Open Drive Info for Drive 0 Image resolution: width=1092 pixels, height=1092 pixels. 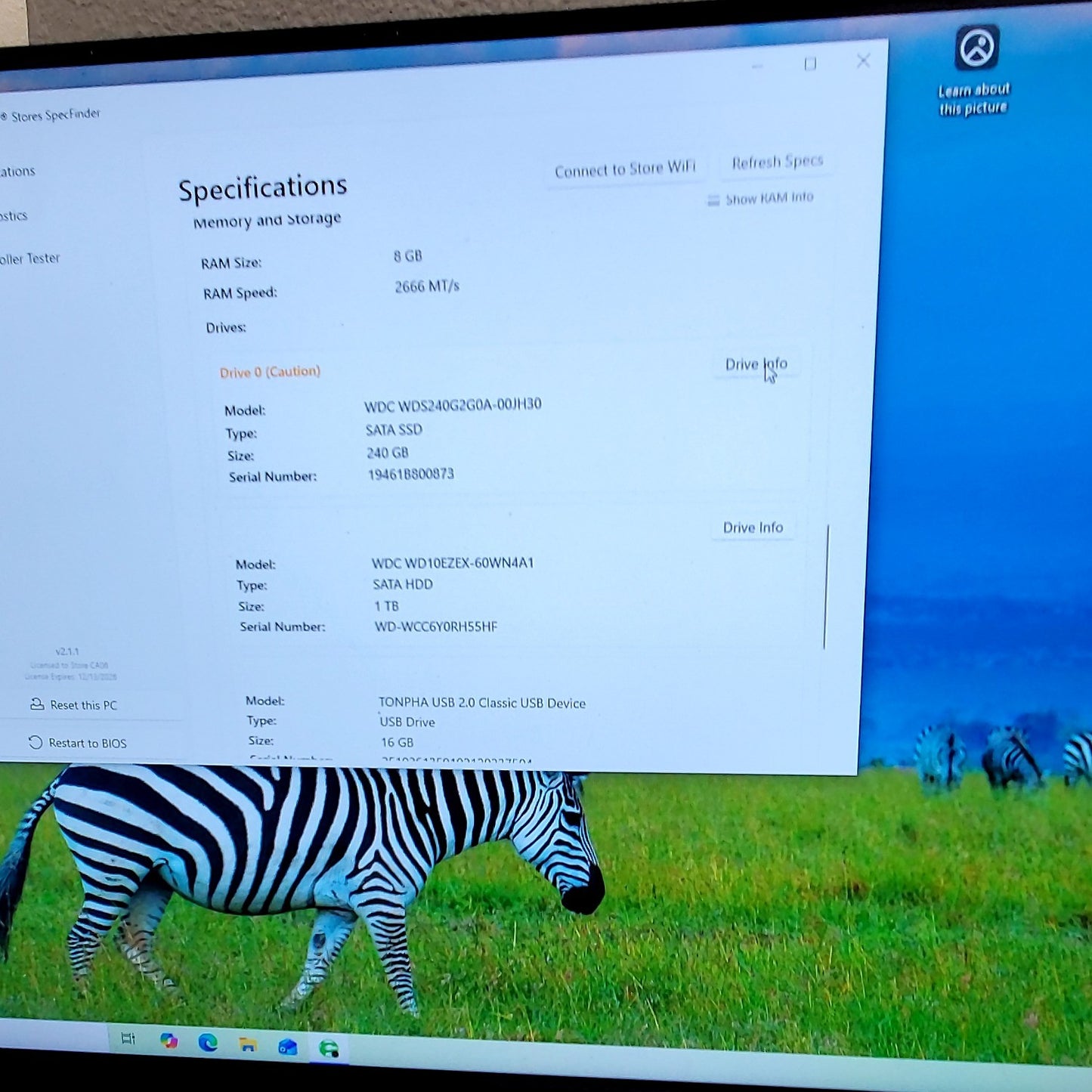pyautogui.click(x=756, y=364)
